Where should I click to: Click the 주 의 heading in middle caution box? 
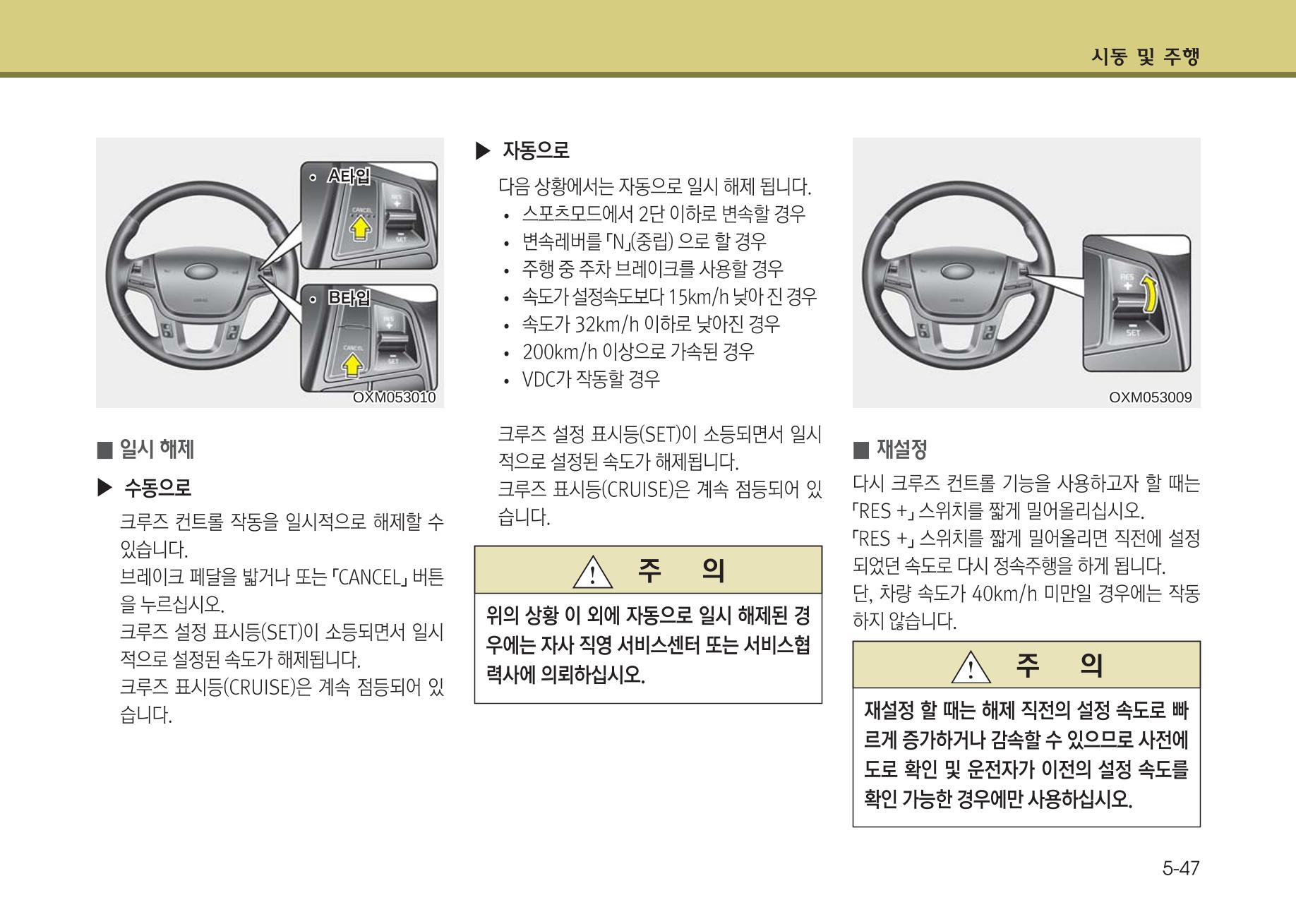pos(681,570)
